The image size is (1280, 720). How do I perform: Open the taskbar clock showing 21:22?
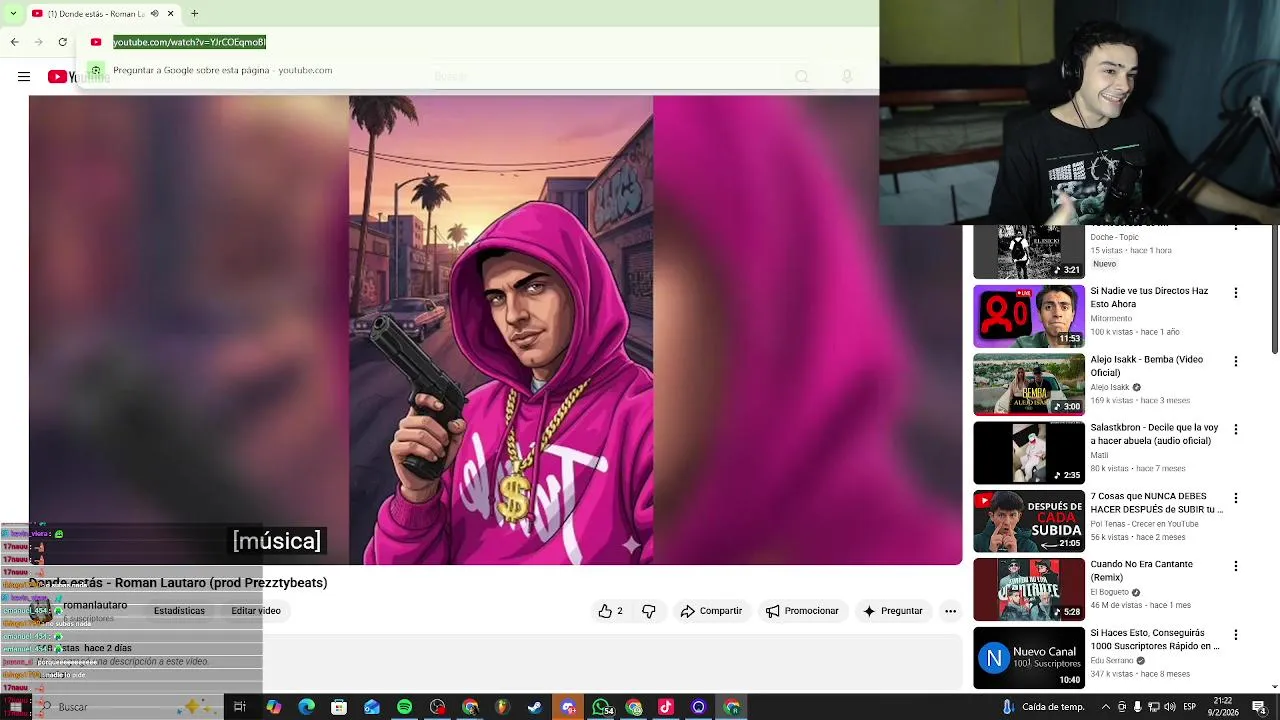point(1222,707)
